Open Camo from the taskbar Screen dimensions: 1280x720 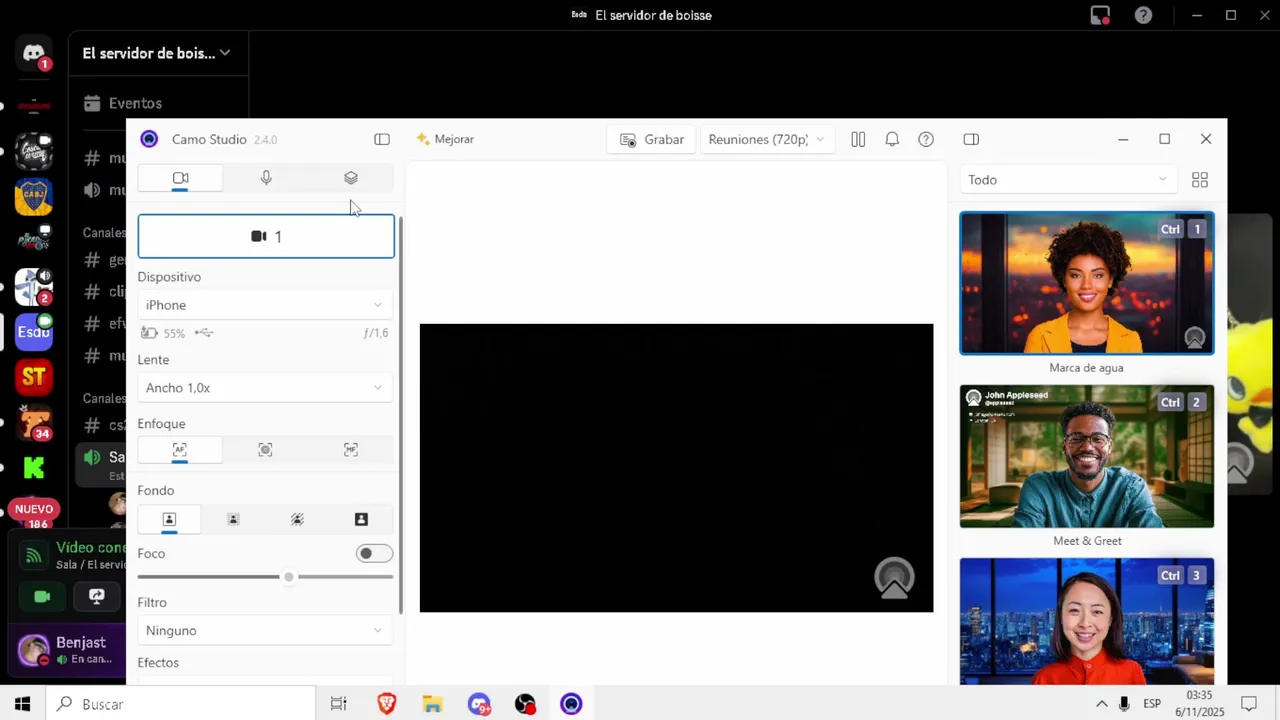click(571, 704)
